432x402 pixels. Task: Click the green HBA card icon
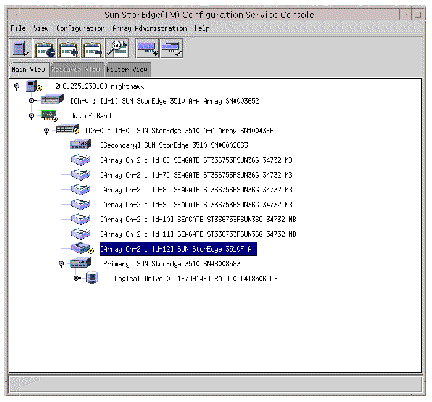point(49,116)
